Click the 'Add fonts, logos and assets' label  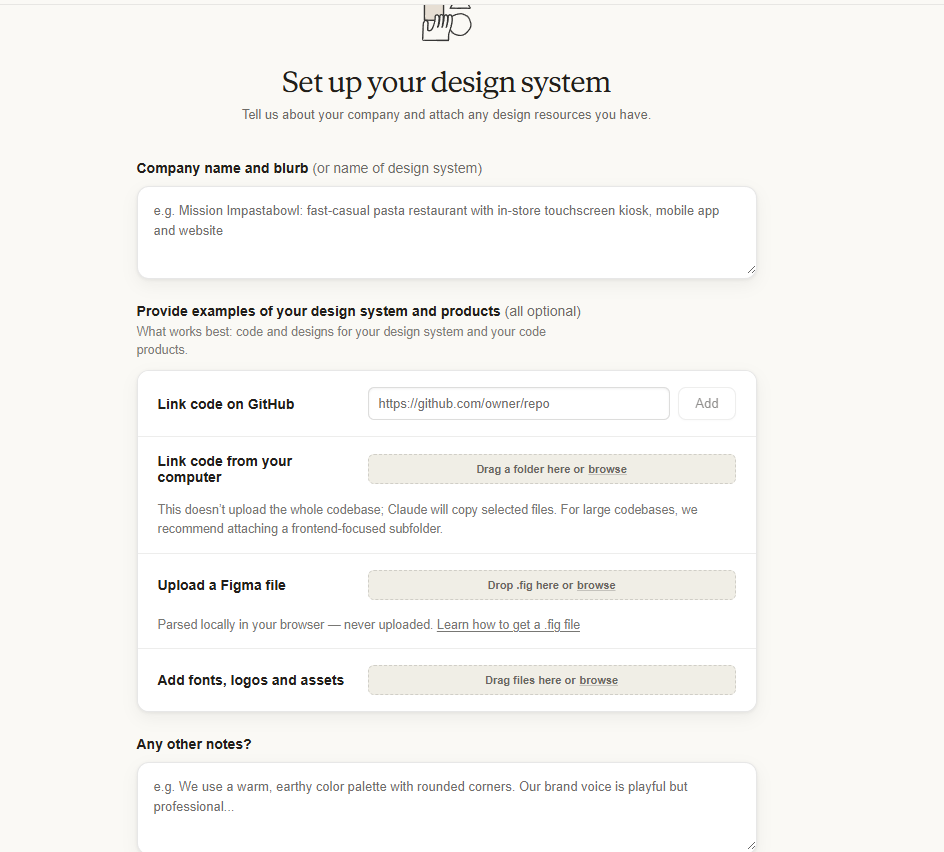[250, 680]
